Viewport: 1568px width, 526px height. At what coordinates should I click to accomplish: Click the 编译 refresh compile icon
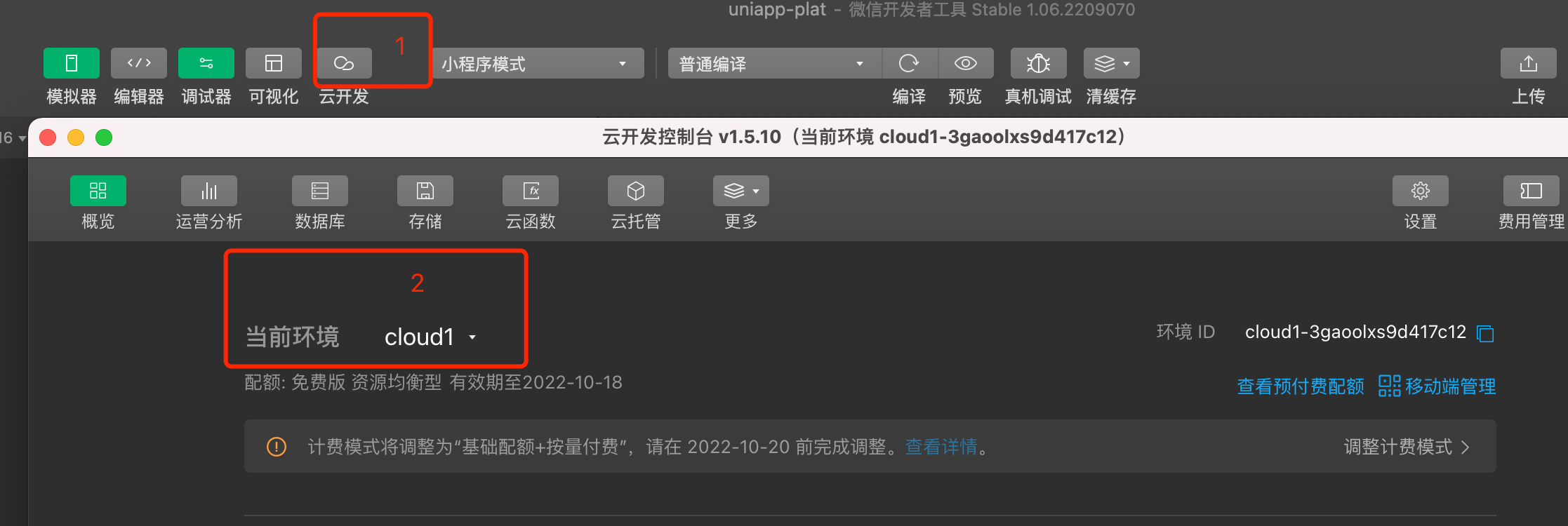coord(910,63)
